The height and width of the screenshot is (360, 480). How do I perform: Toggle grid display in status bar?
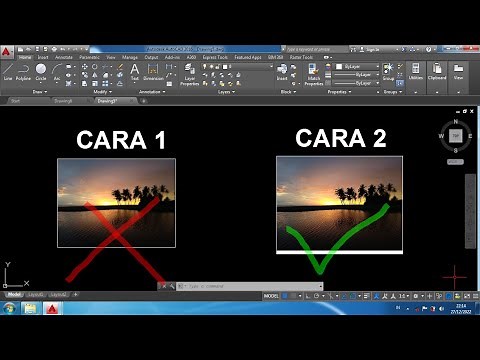[x=285, y=296]
